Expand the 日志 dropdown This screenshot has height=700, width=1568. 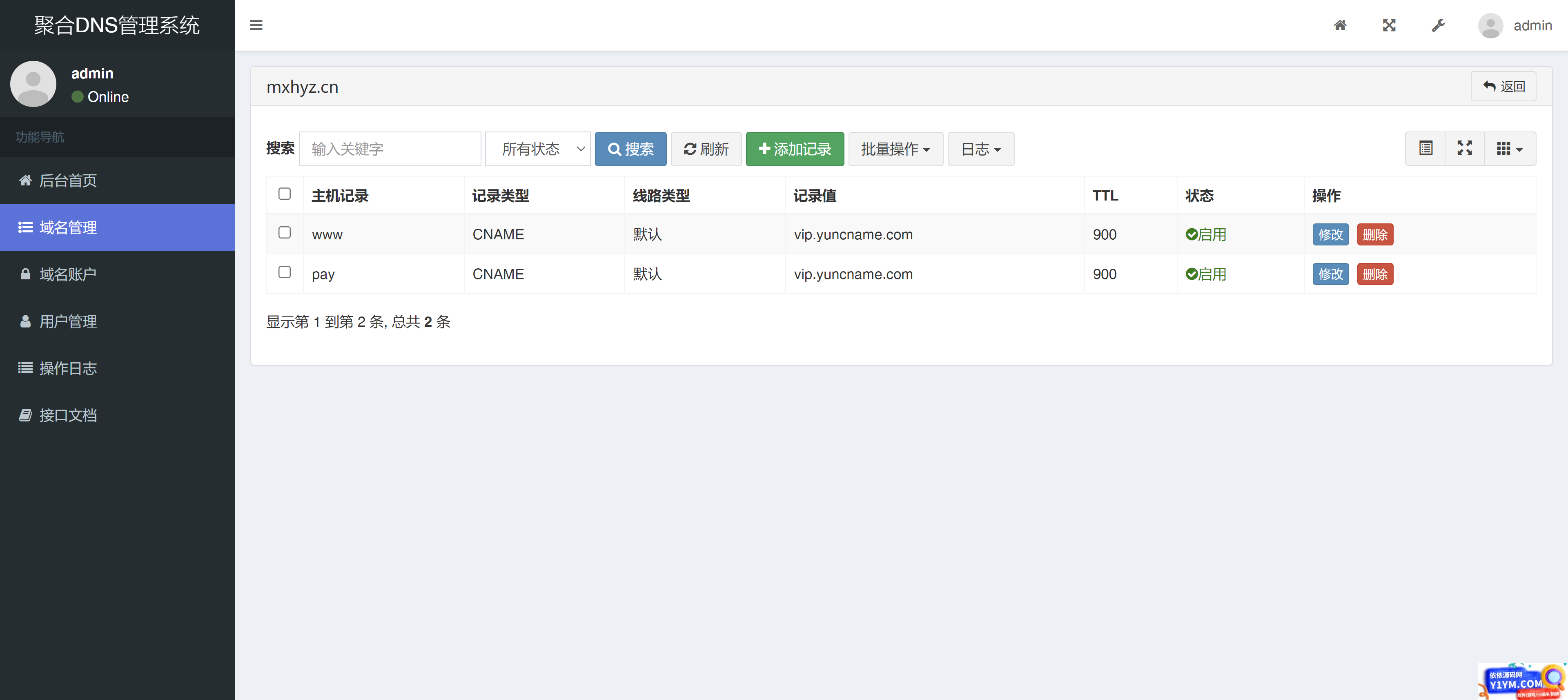tap(980, 149)
